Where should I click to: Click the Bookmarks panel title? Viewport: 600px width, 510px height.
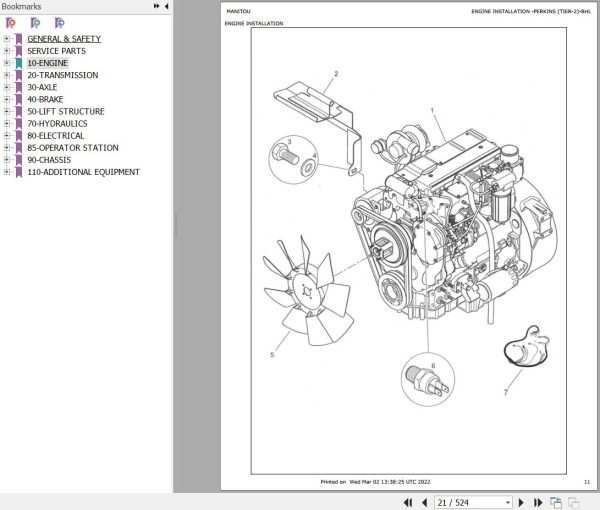pyautogui.click(x=21, y=6)
